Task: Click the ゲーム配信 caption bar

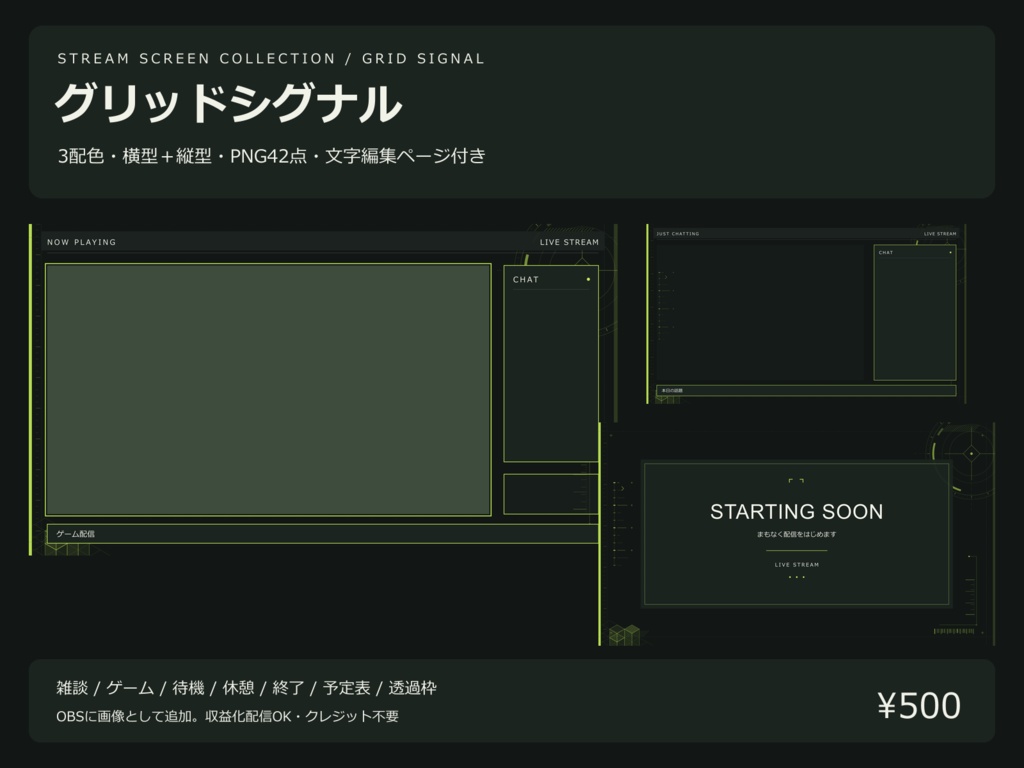Action: point(323,534)
